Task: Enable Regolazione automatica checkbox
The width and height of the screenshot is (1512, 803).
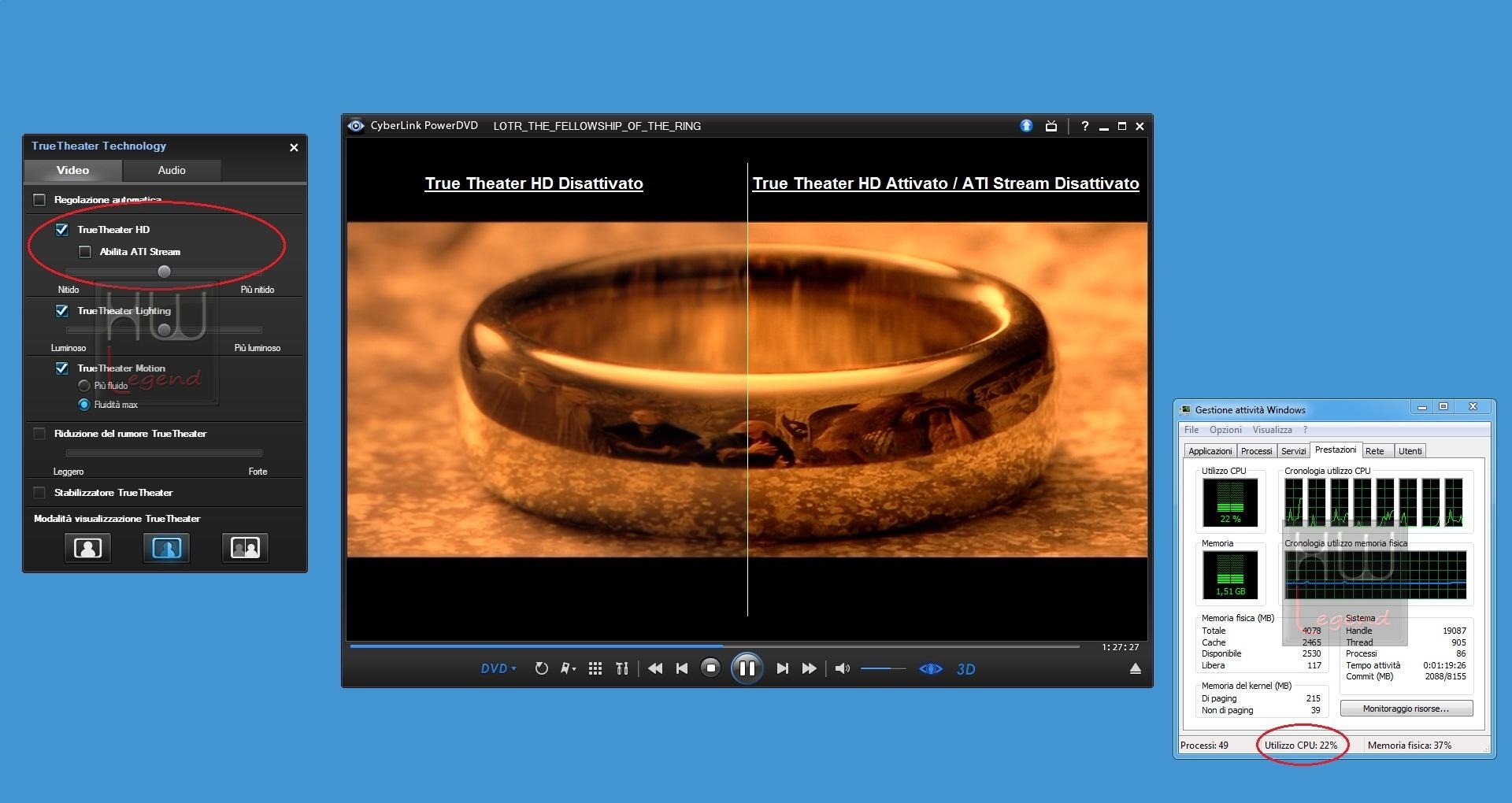Action: click(39, 200)
